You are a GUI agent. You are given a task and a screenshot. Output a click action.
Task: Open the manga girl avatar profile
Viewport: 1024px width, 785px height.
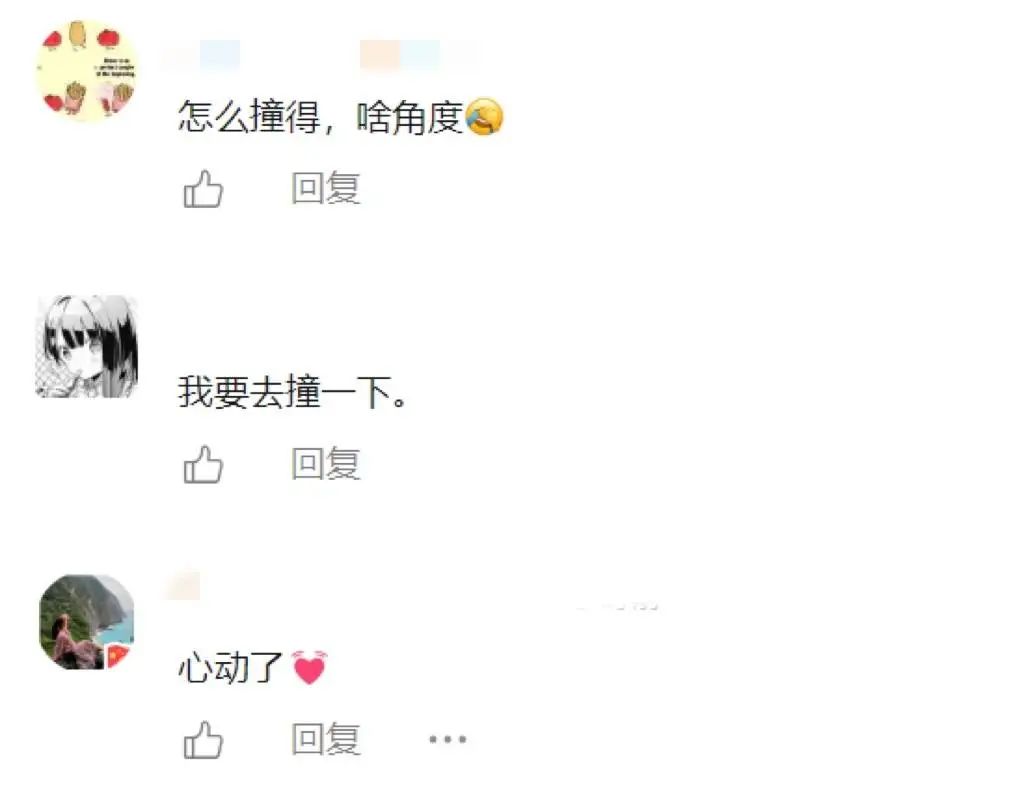[87, 346]
